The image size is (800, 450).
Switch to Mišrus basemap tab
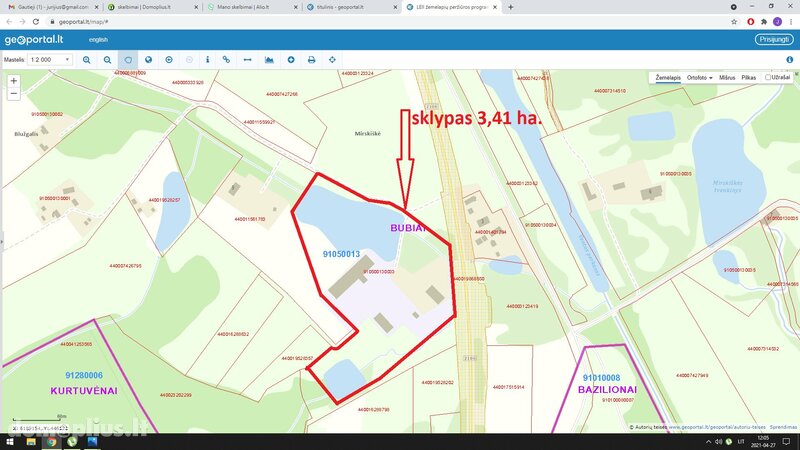coord(727,78)
